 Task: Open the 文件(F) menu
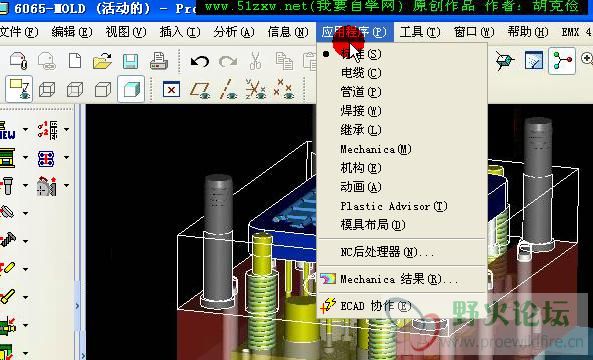coord(19,32)
